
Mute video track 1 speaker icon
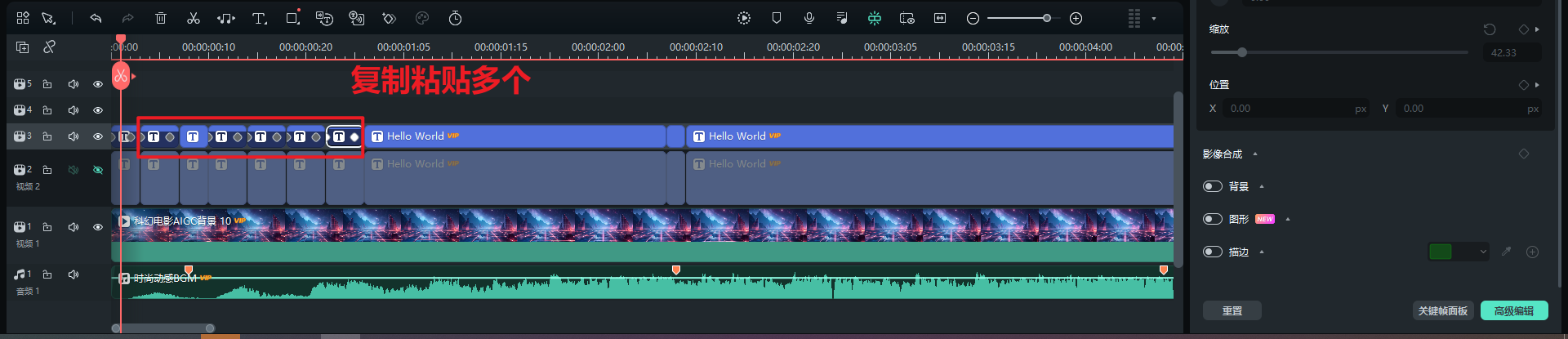click(x=73, y=227)
